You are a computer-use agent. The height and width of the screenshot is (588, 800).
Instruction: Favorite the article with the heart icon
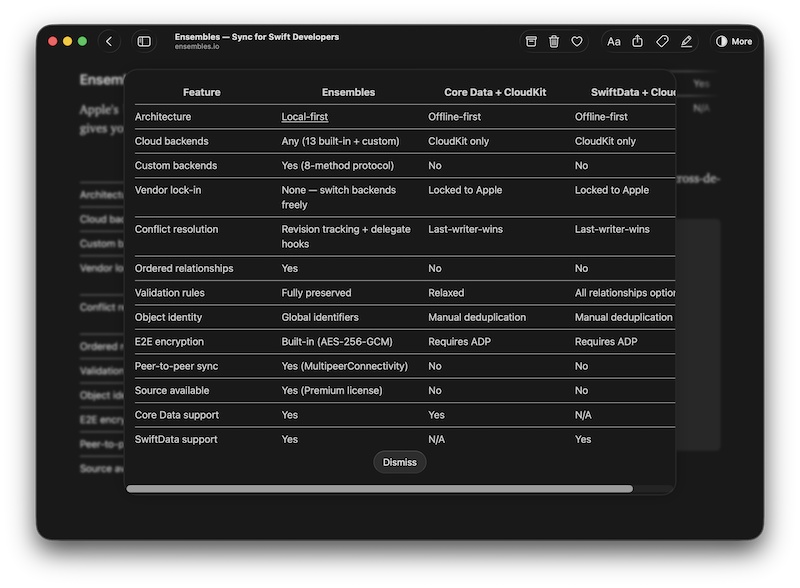pos(577,41)
